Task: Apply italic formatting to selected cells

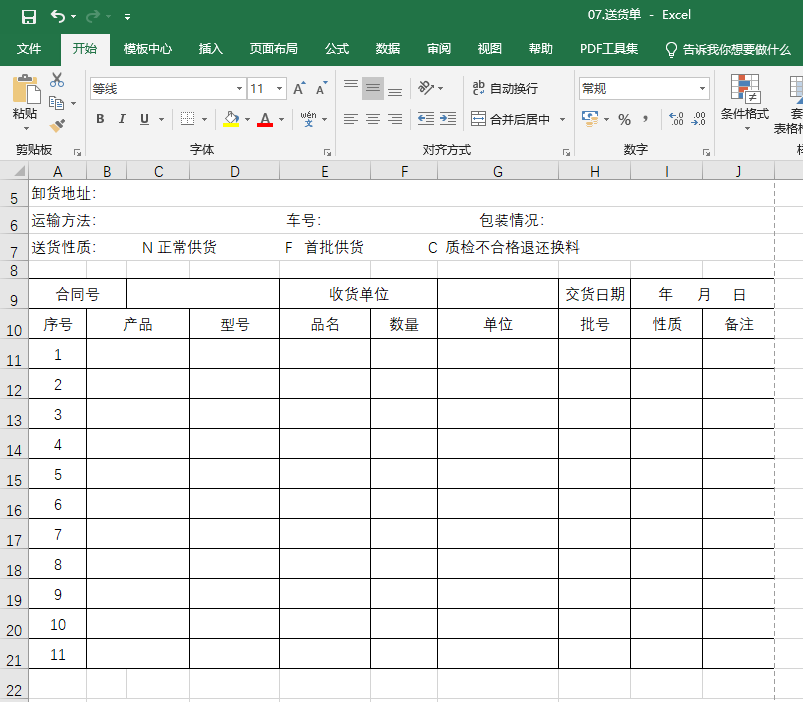Action: click(x=120, y=118)
